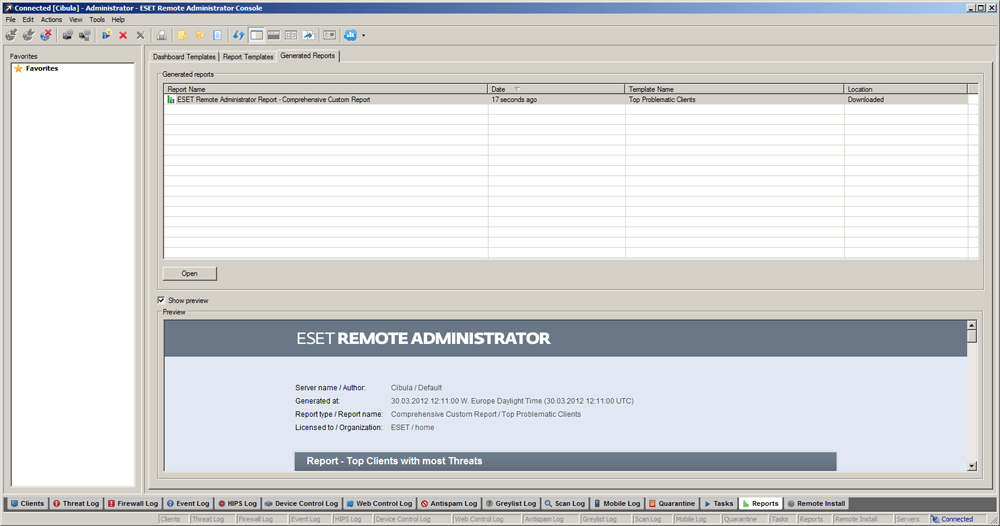Click the highlighted pane layout toolbar icon

click(256, 35)
